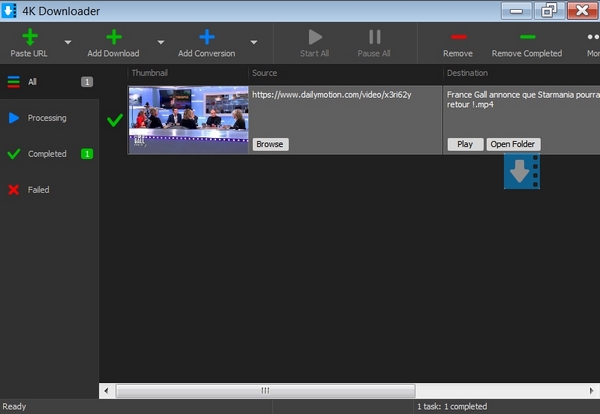This screenshot has height=414, width=600.
Task: Click the Start All play icon
Action: 315,37
